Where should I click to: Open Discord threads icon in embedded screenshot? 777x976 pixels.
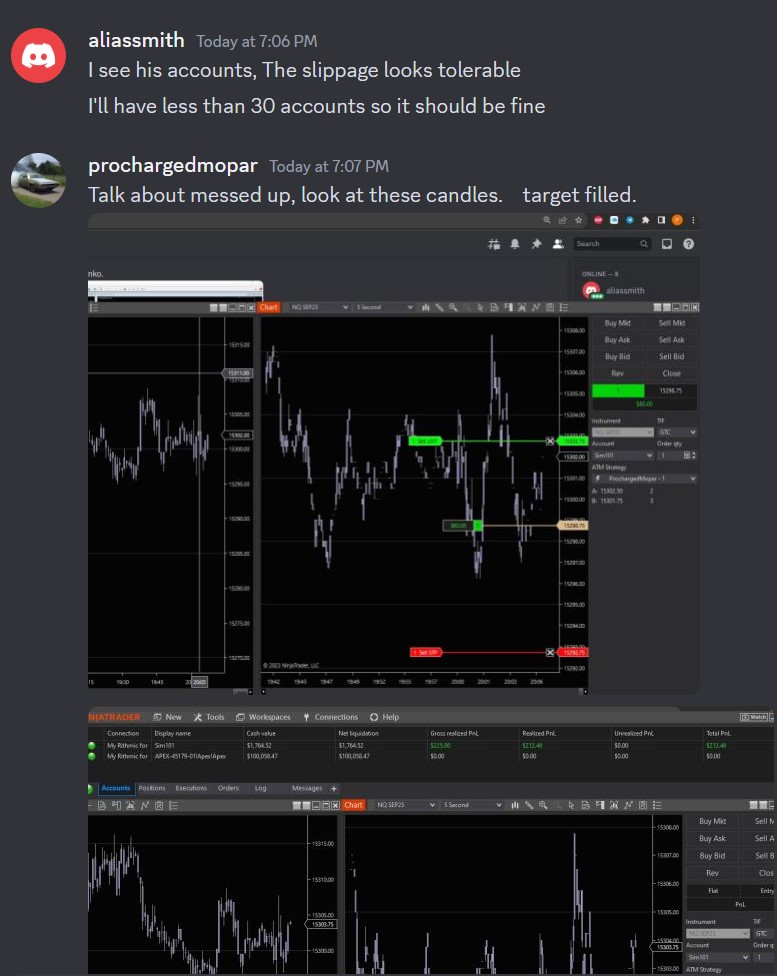(x=494, y=244)
